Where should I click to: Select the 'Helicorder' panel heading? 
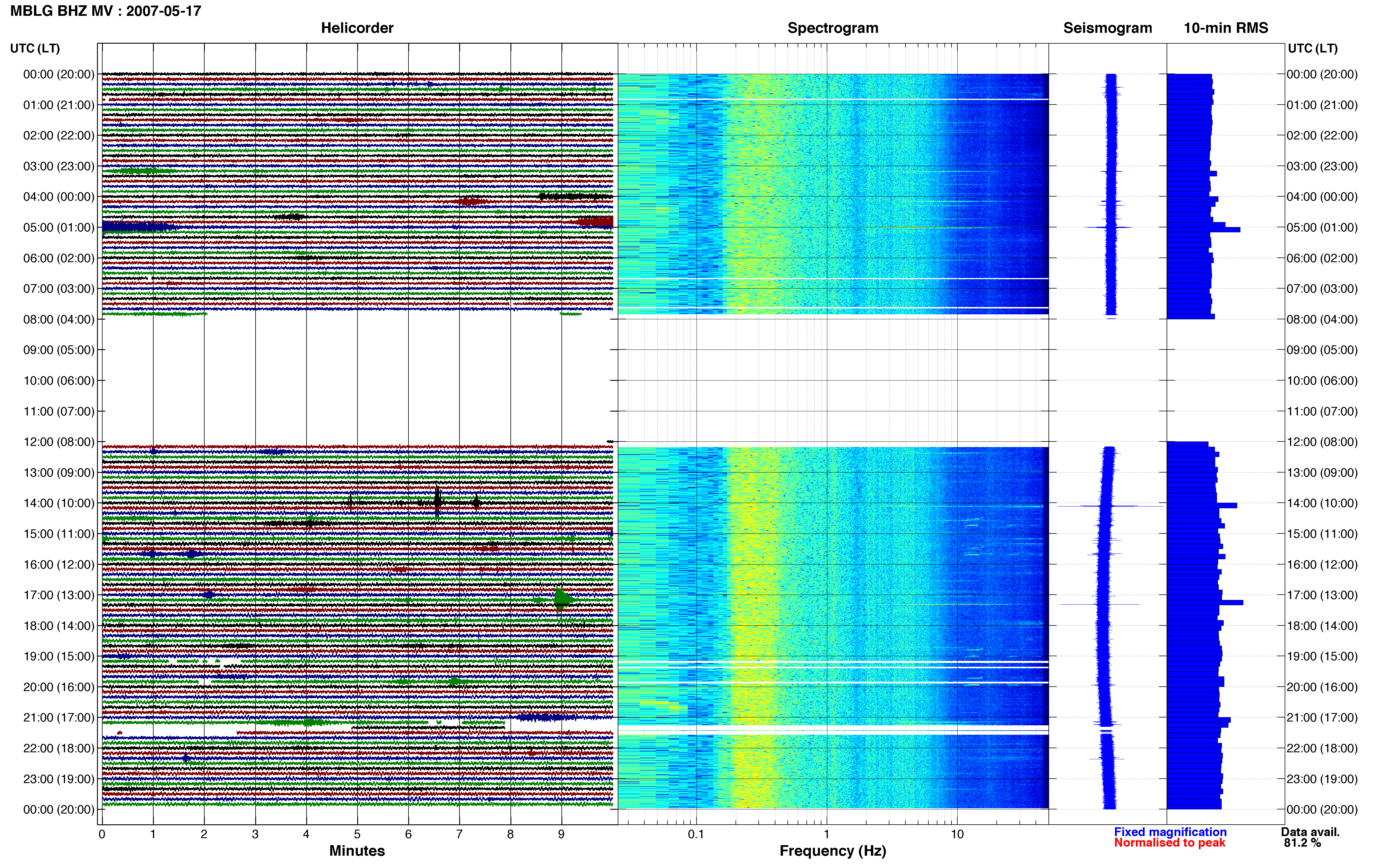point(357,28)
